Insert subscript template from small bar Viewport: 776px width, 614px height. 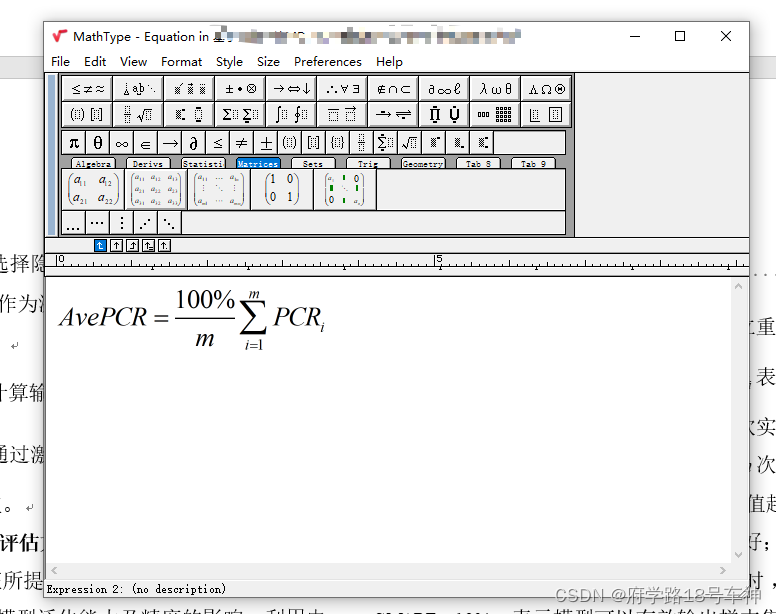point(458,143)
